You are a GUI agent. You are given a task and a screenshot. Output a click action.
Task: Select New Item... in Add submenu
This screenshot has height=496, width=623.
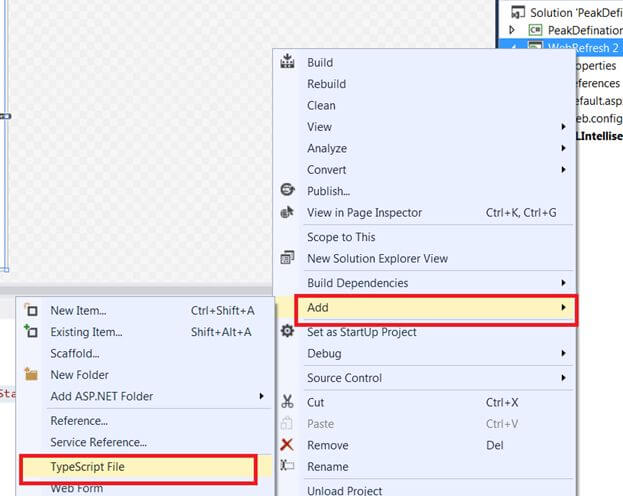145,310
